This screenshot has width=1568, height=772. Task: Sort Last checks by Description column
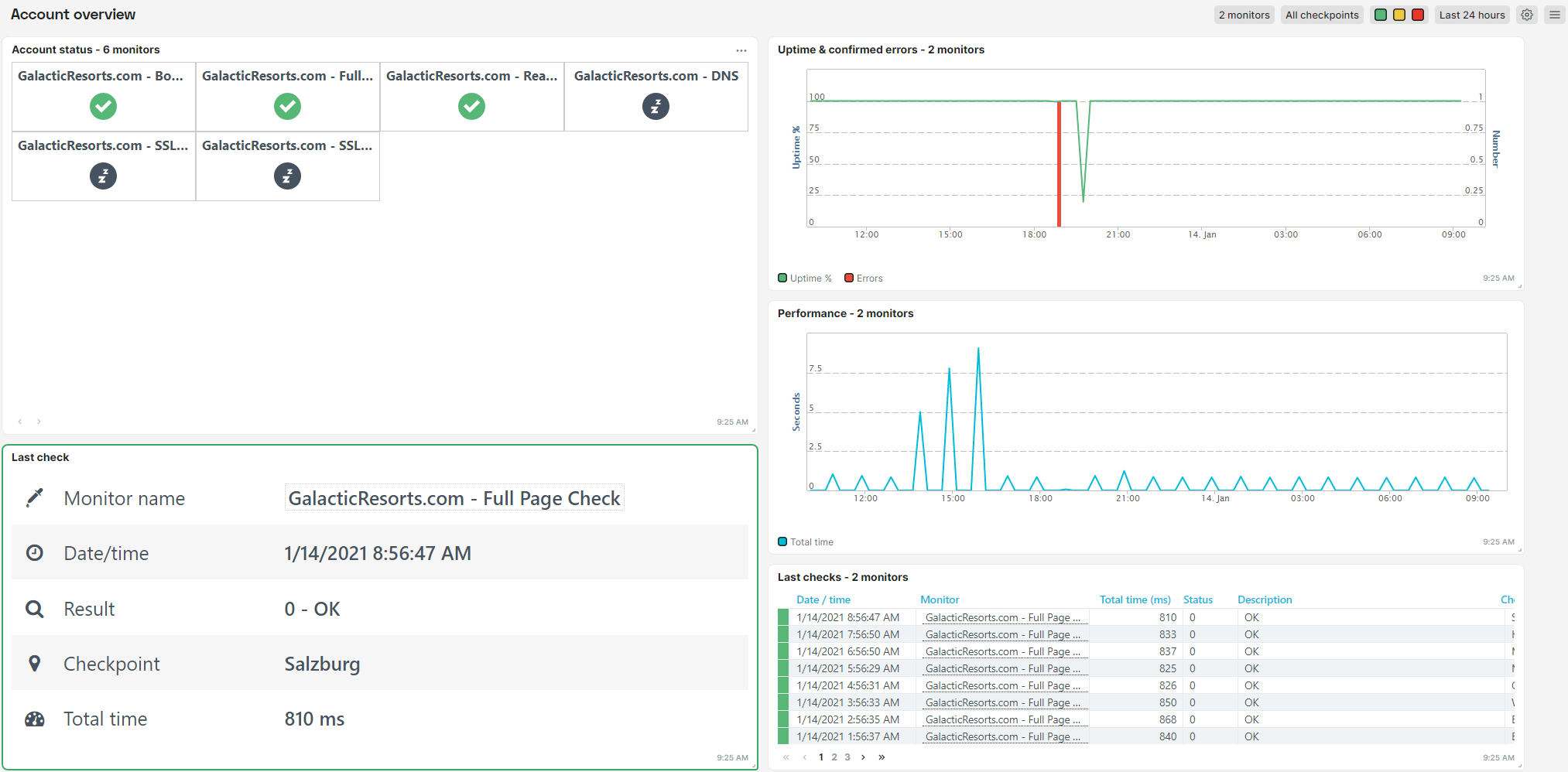[1265, 599]
